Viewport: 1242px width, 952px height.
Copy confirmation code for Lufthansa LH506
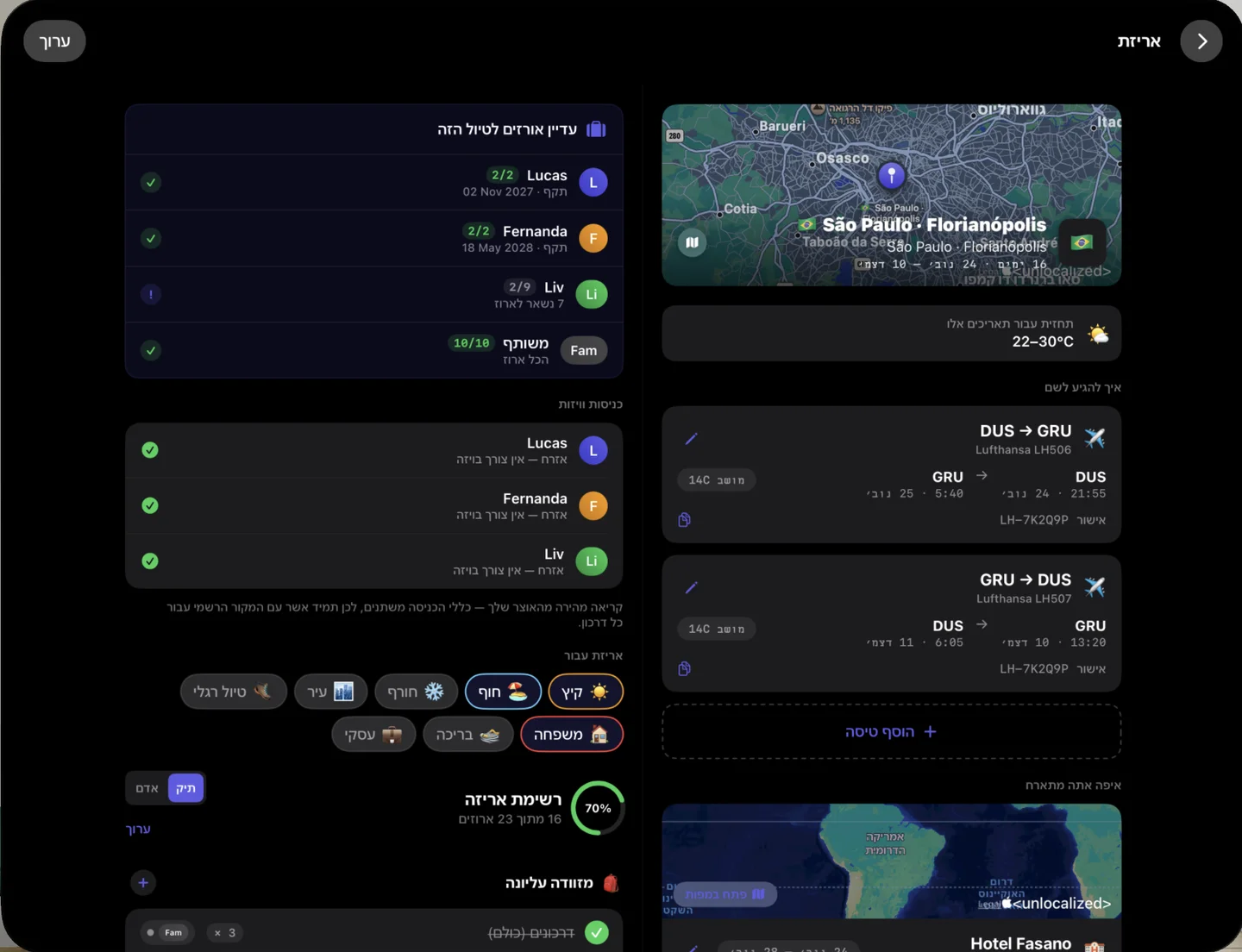[x=685, y=520]
